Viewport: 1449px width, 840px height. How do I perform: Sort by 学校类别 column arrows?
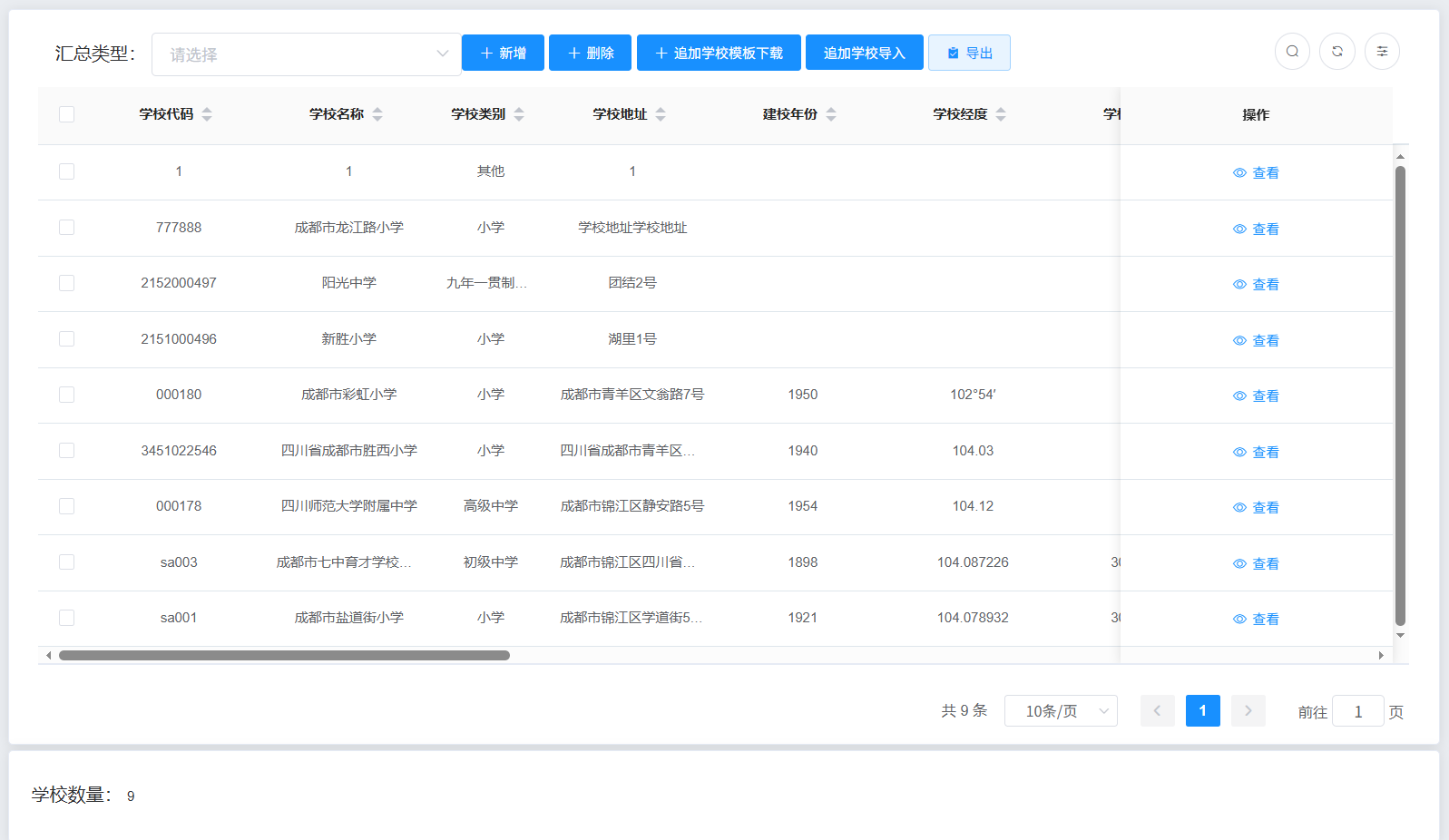pos(519,114)
